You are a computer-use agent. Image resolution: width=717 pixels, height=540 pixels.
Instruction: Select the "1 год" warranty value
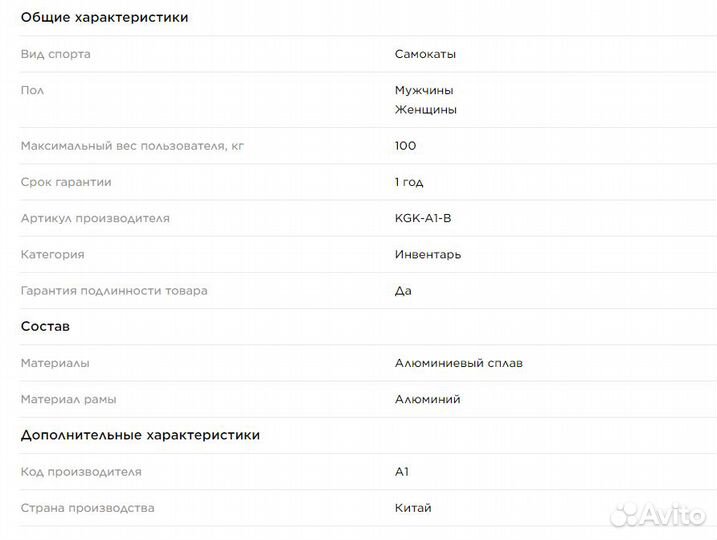[x=409, y=182]
